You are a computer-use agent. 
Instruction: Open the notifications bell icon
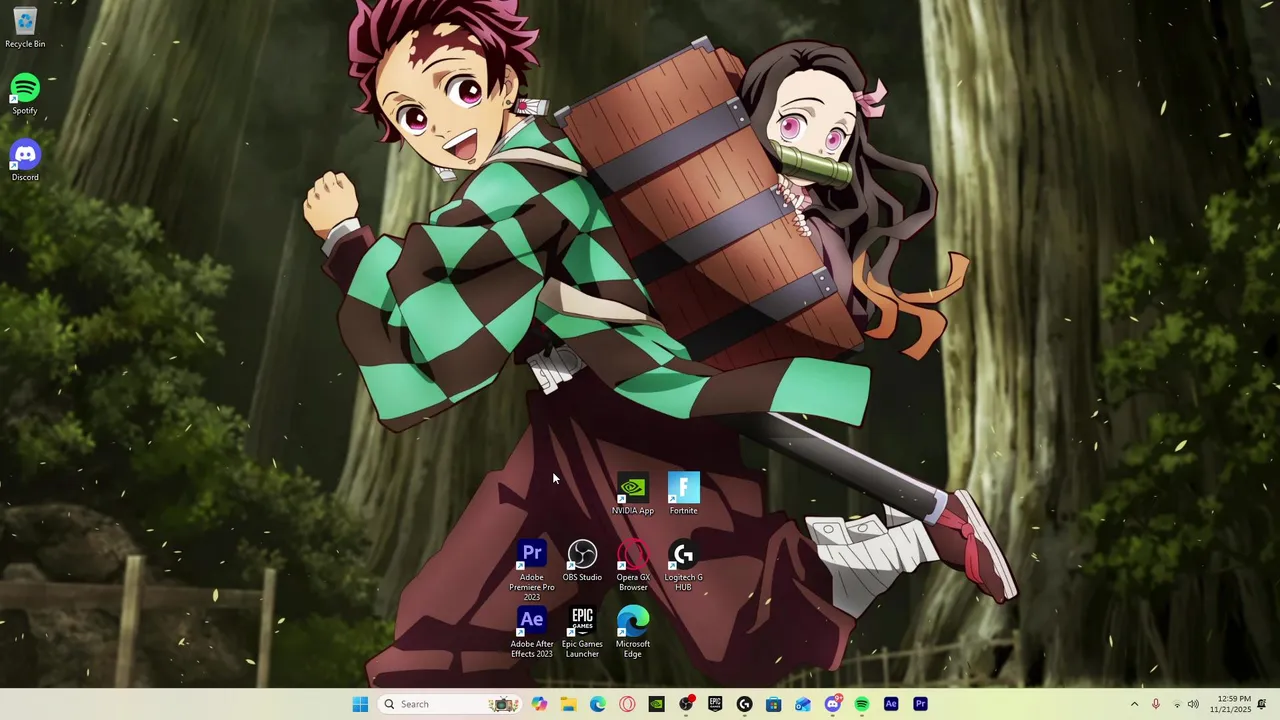[x=1262, y=704]
